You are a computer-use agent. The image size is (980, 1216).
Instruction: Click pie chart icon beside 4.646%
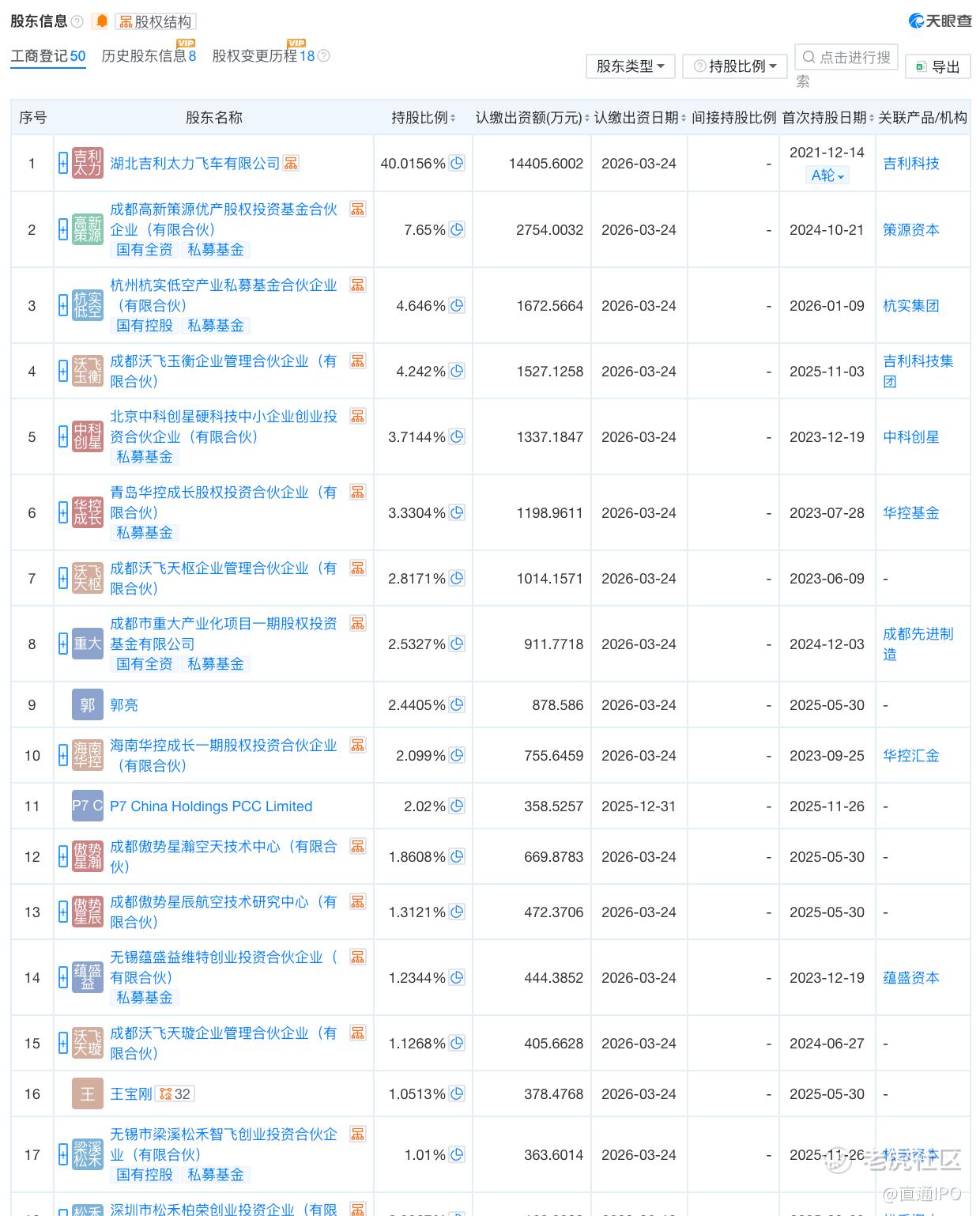457,306
